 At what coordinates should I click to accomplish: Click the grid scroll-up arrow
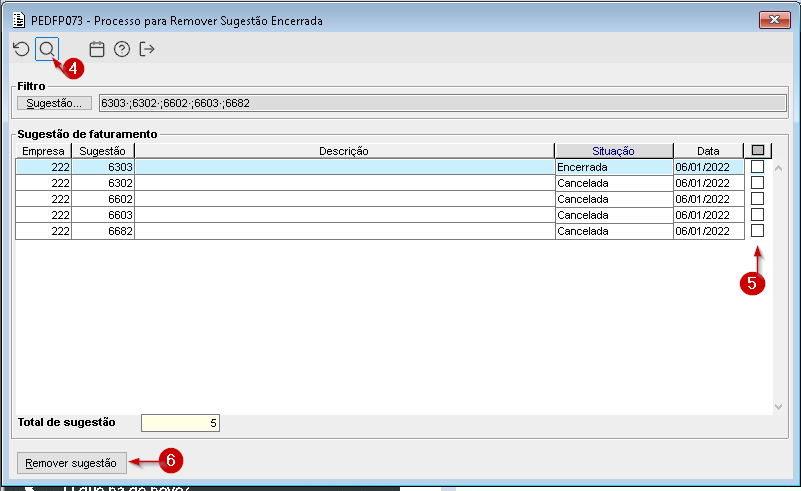(779, 168)
